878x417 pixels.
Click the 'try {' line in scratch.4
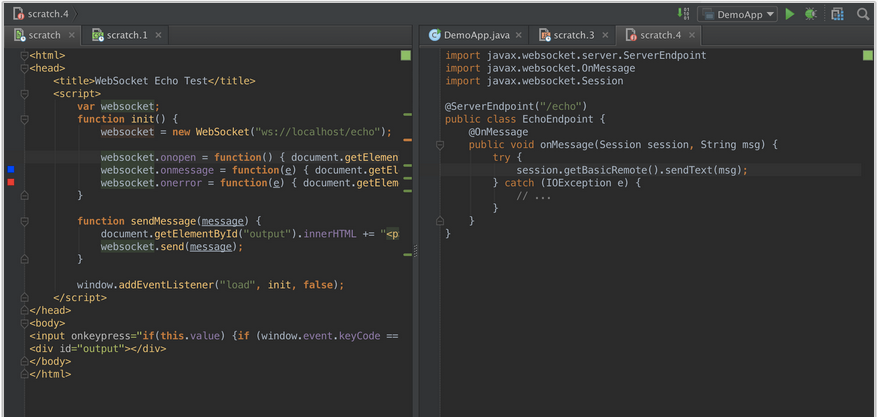507,157
